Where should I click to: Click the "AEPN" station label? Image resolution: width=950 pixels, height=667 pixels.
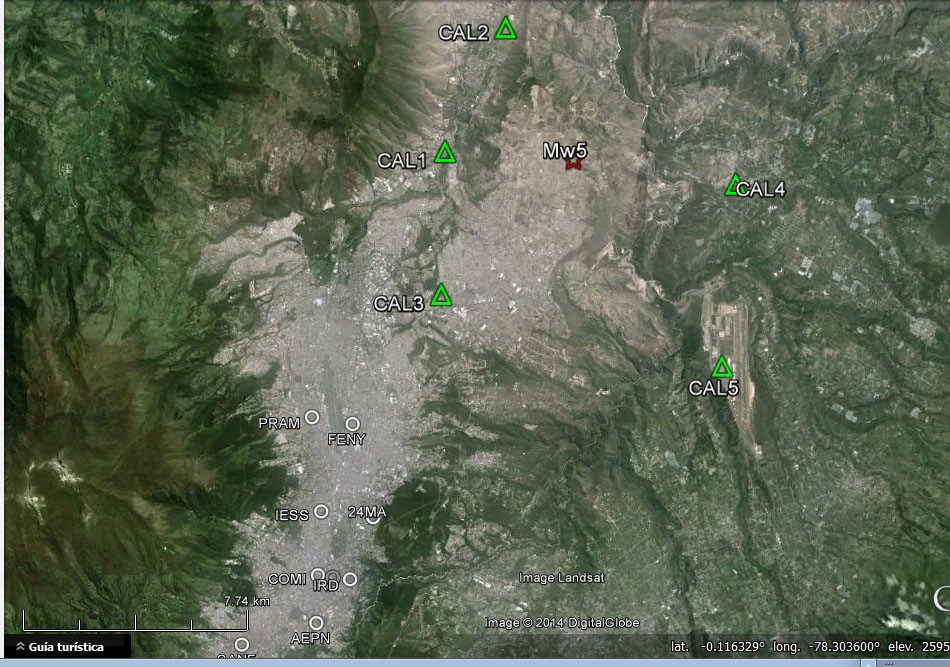(x=310, y=638)
